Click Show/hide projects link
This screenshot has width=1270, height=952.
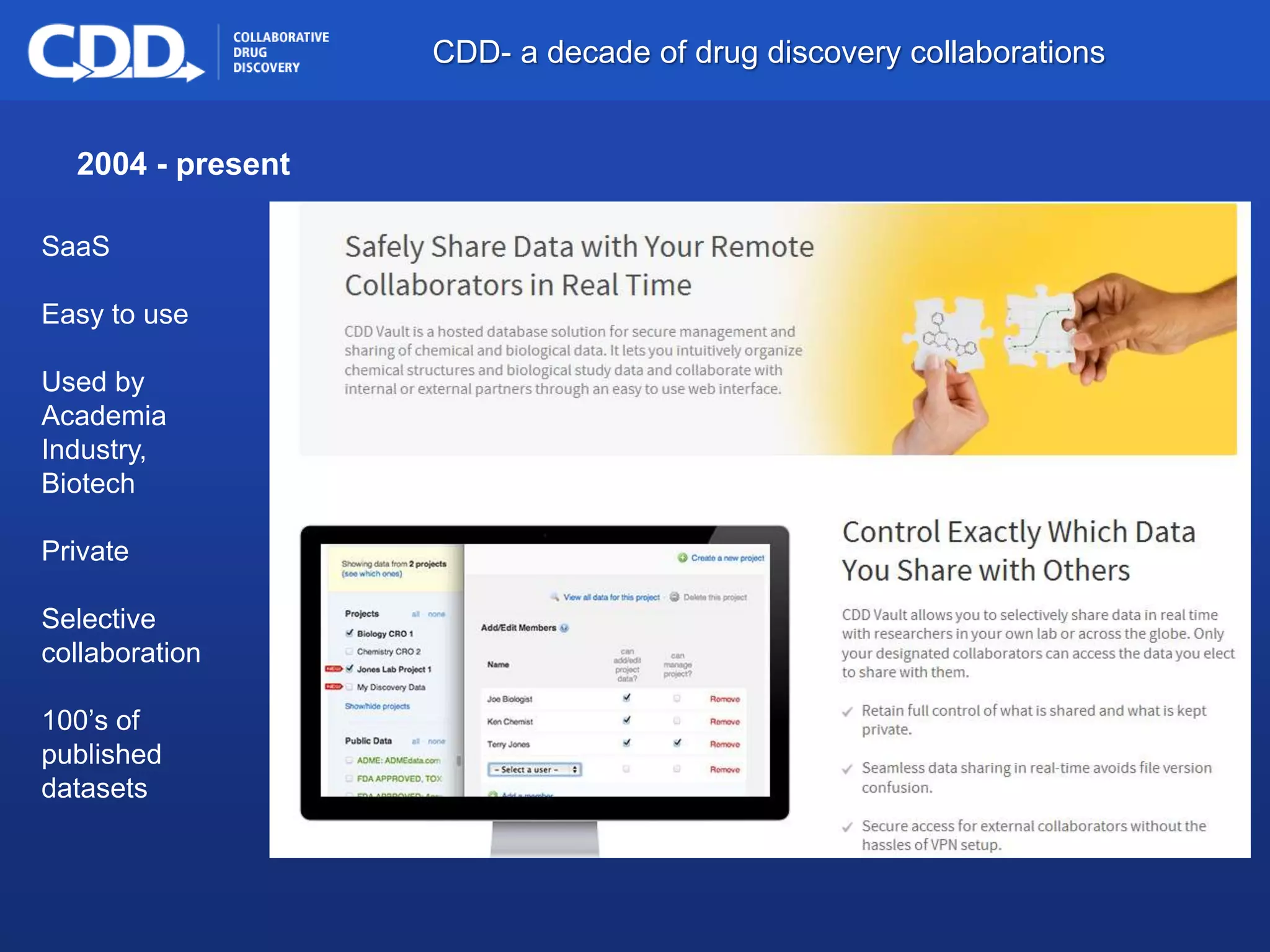[377, 707]
